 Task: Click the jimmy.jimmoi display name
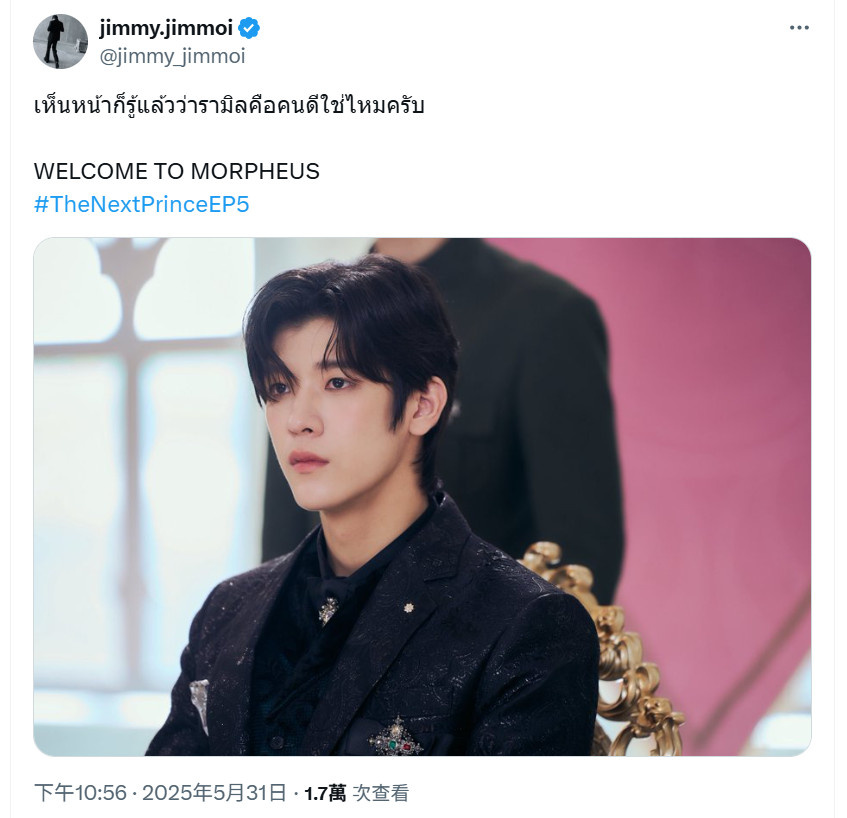166,28
